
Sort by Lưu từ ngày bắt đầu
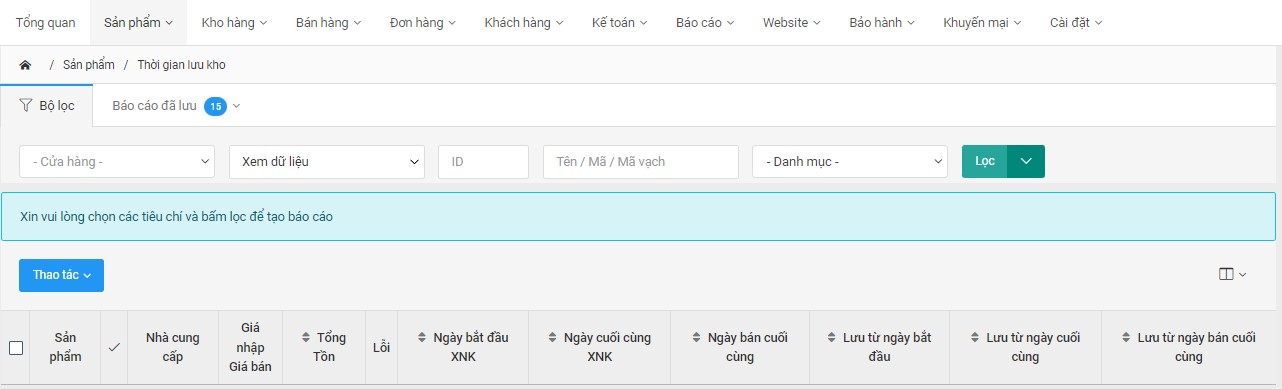click(880, 347)
